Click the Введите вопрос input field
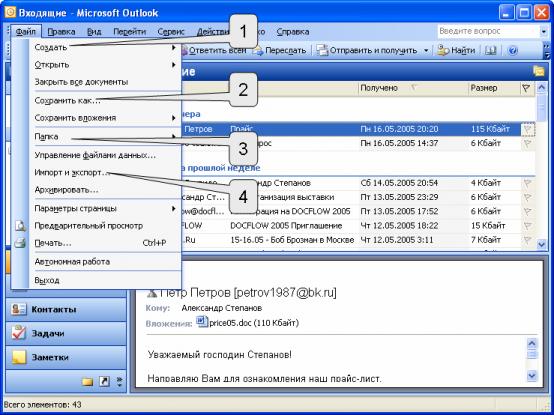The image size is (554, 415). click(x=488, y=31)
